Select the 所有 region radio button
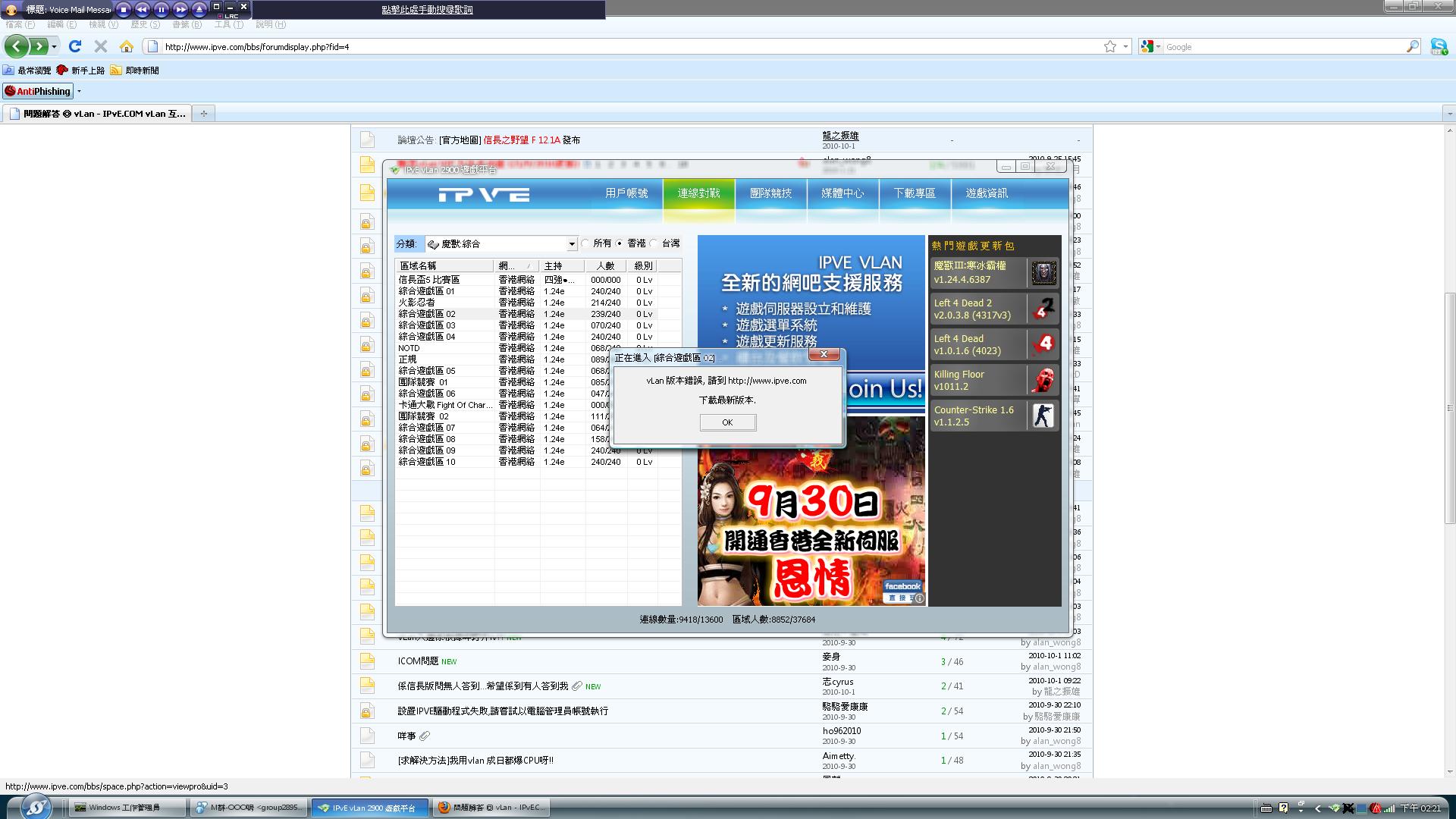Image resolution: width=1456 pixels, height=819 pixels. 585,243
